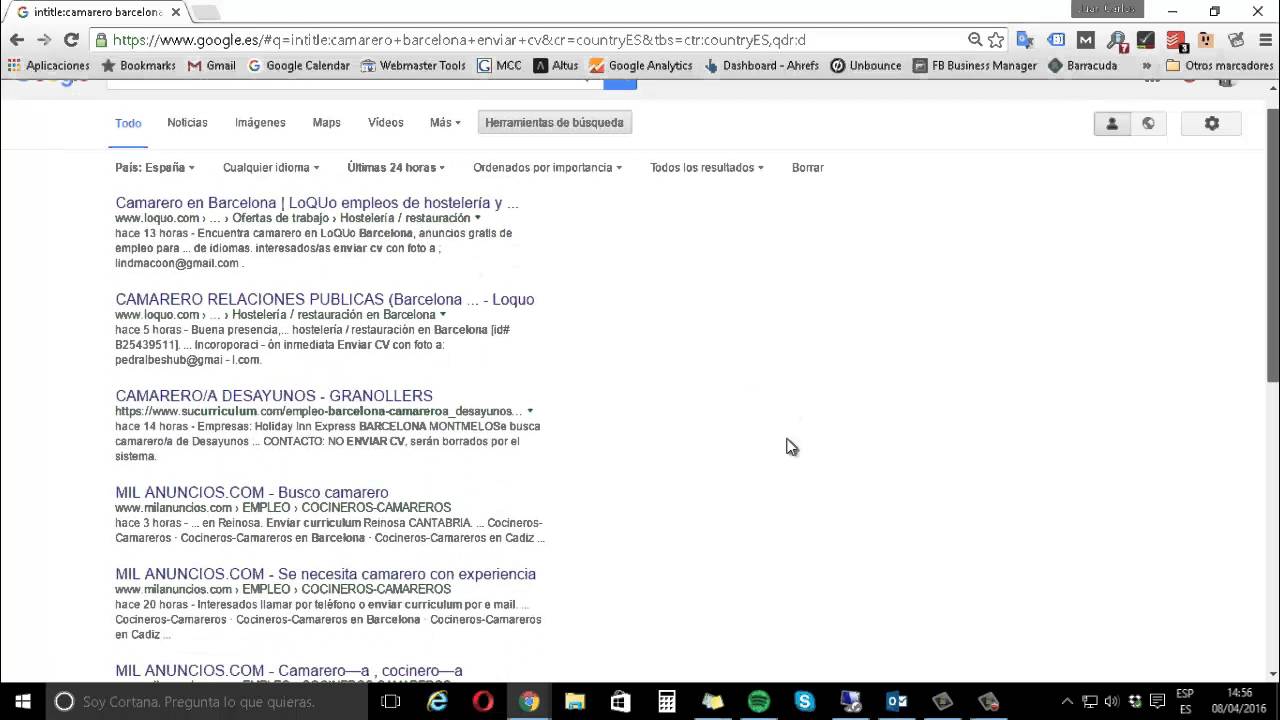Open Outlook from the taskbar
The width and height of the screenshot is (1280, 720).
click(897, 702)
